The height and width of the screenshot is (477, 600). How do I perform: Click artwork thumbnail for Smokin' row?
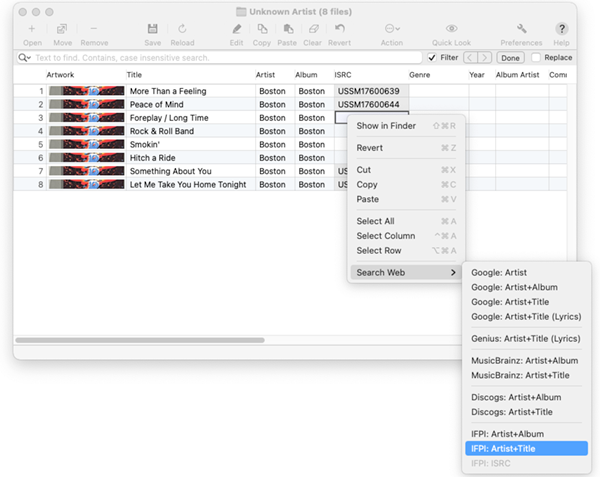click(x=86, y=144)
